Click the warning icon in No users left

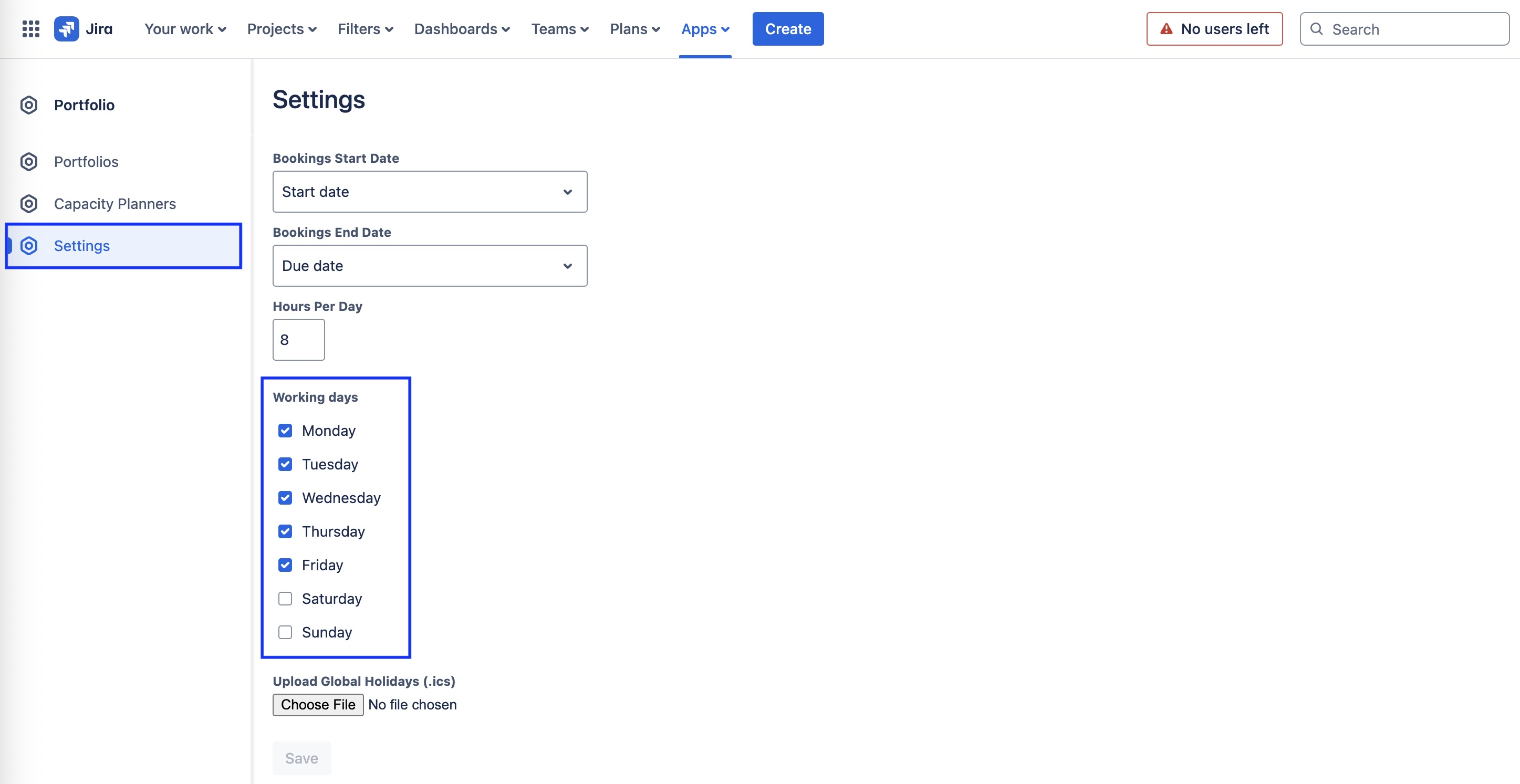coord(1166,29)
